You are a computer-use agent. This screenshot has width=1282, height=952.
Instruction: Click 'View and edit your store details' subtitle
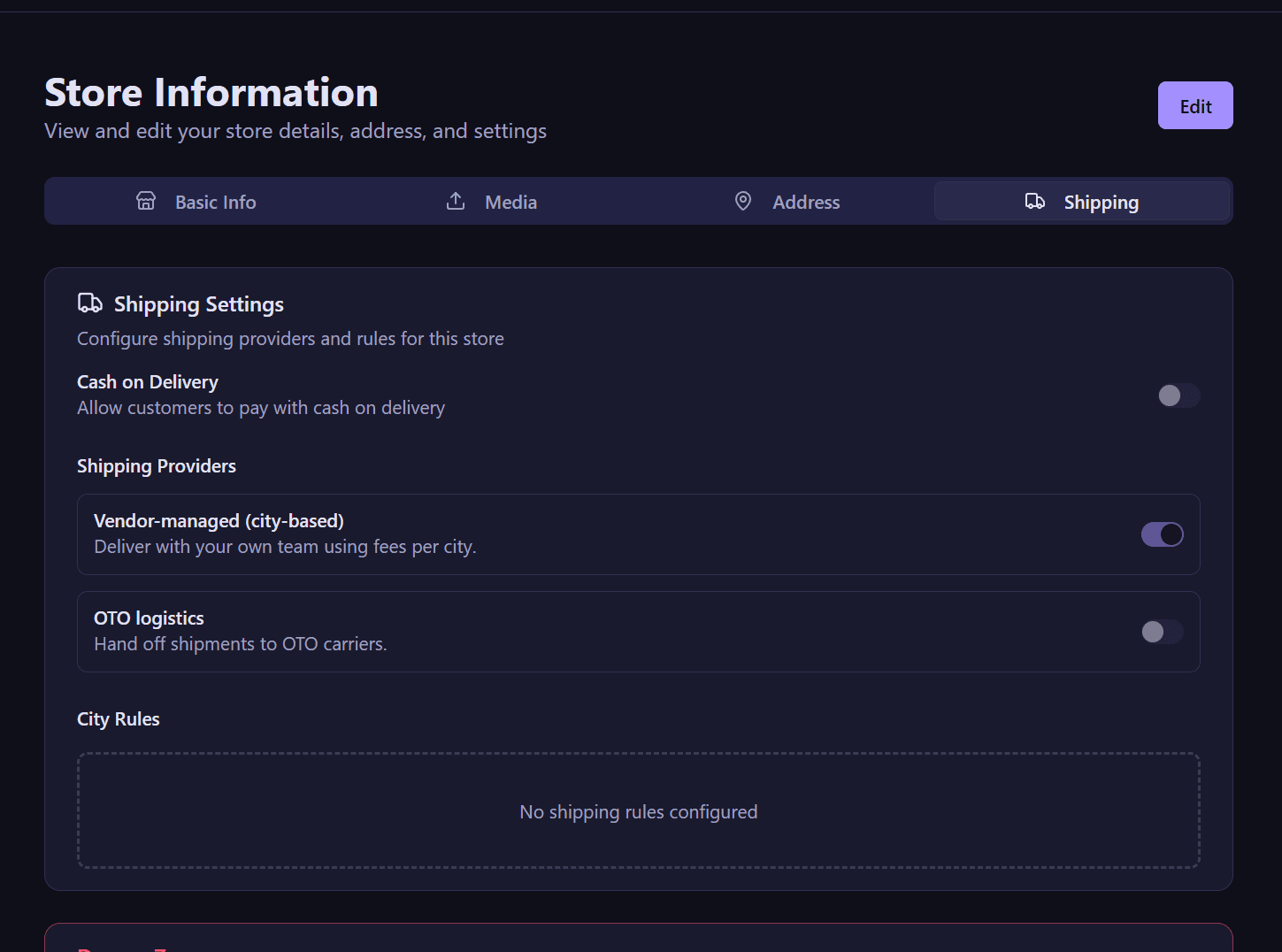pos(296,131)
